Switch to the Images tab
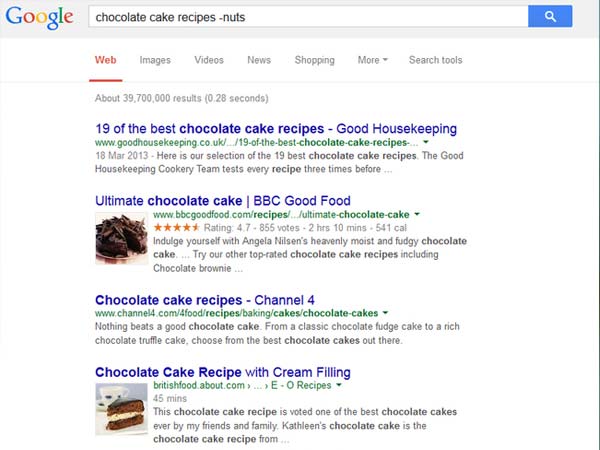The height and width of the screenshot is (450, 600). (155, 60)
